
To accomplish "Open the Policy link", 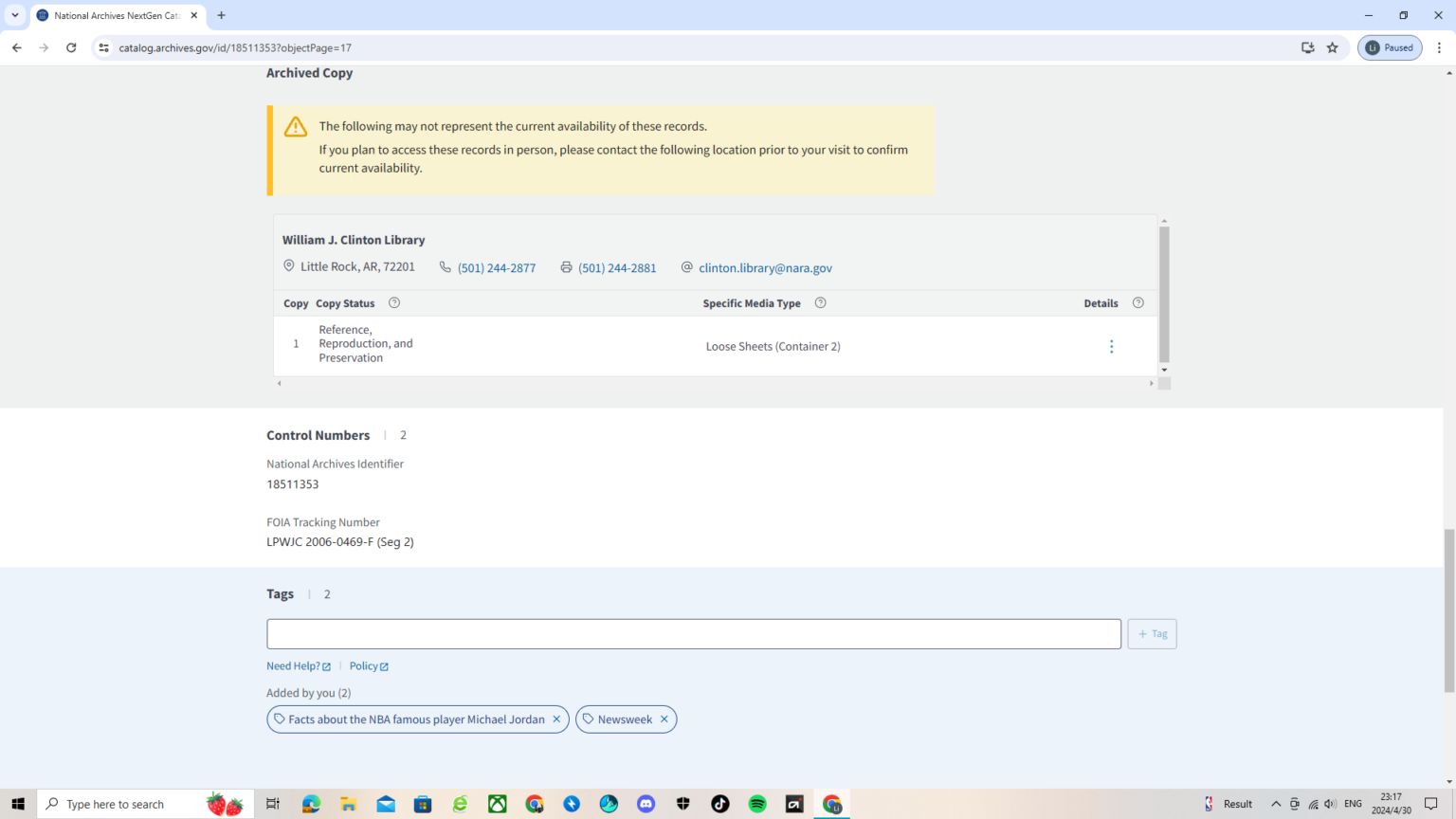I will point(369,666).
